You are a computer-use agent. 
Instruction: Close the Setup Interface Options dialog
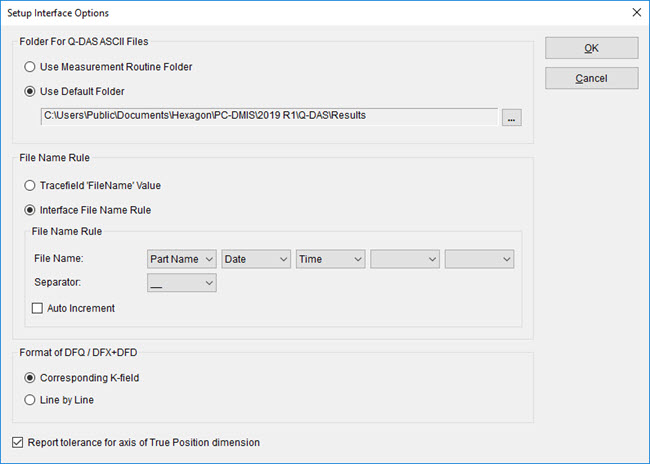click(x=636, y=13)
